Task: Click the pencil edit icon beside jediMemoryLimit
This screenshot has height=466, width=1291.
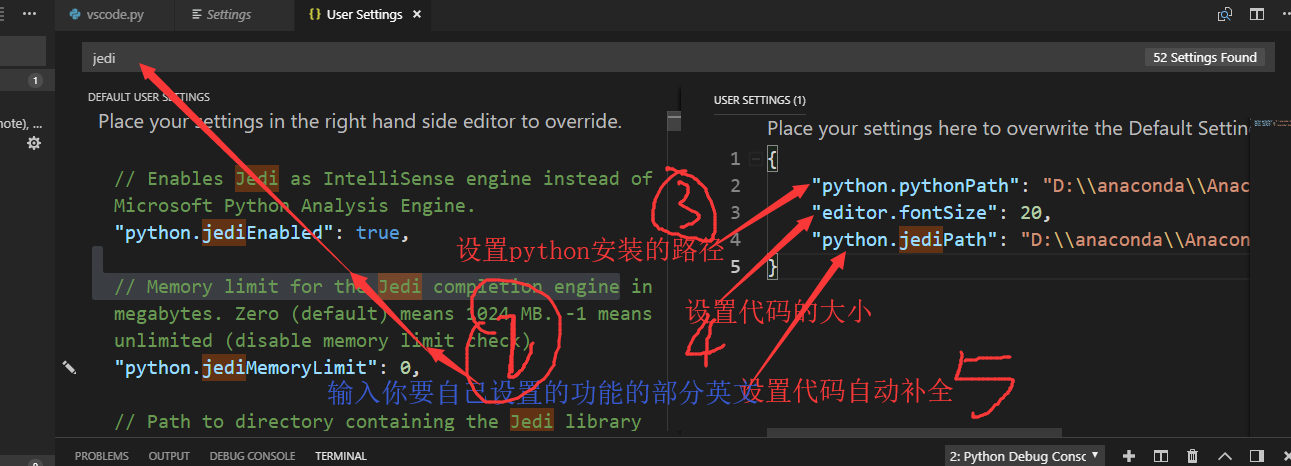Action: pyautogui.click(x=69, y=368)
